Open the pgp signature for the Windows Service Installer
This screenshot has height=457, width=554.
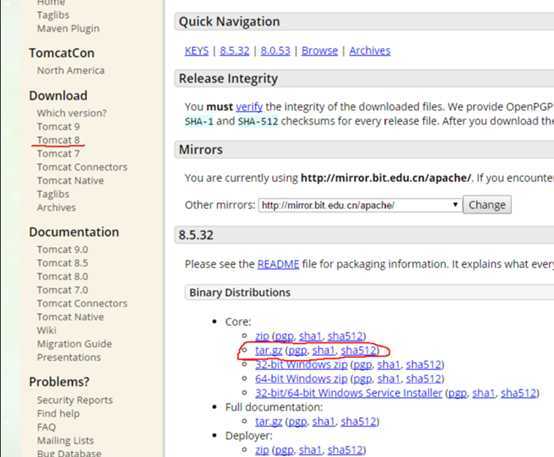point(457,393)
